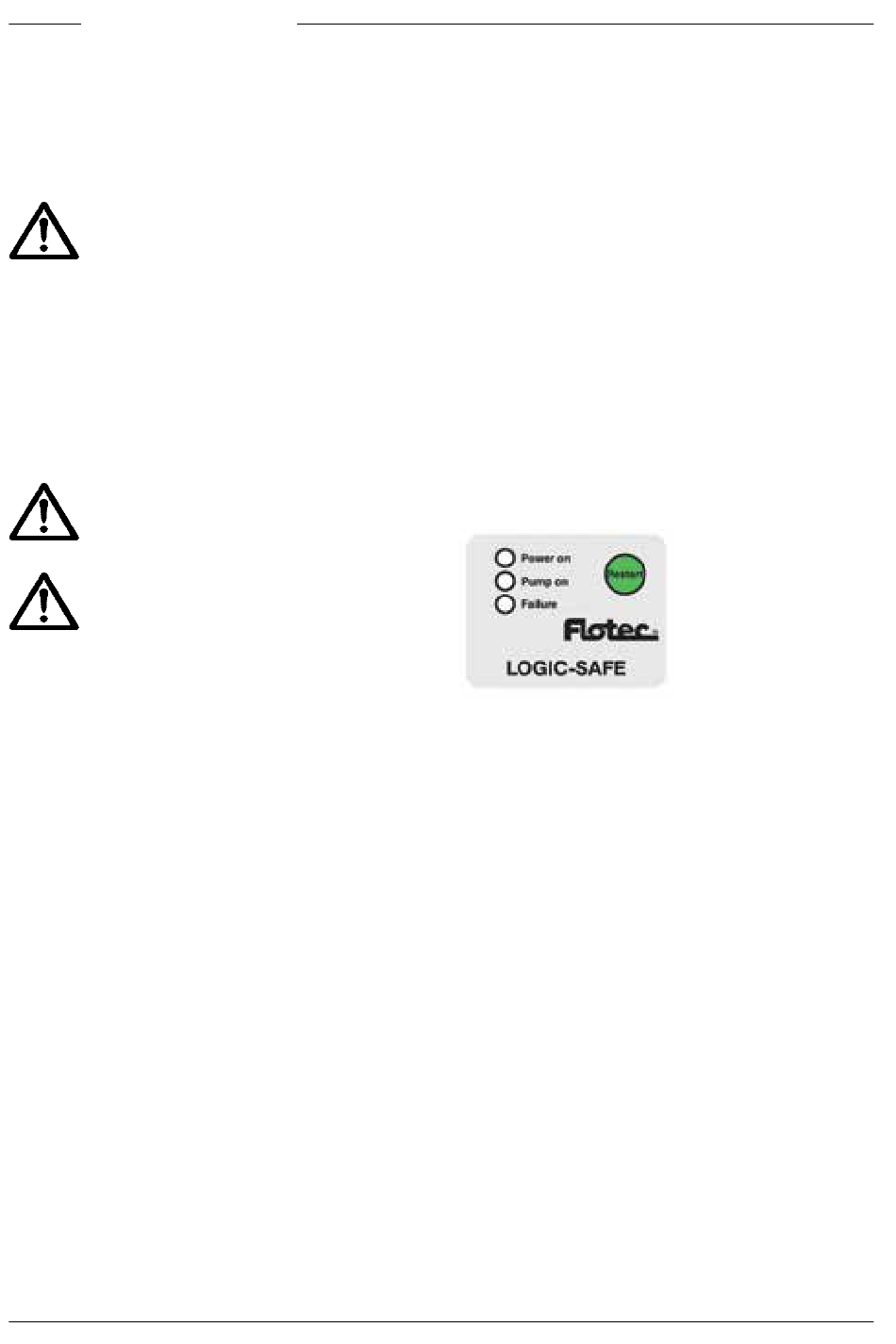Viewport: 896px width, 1344px height.
Task: Click the letter F of Flotec logo
Action: tap(572, 630)
